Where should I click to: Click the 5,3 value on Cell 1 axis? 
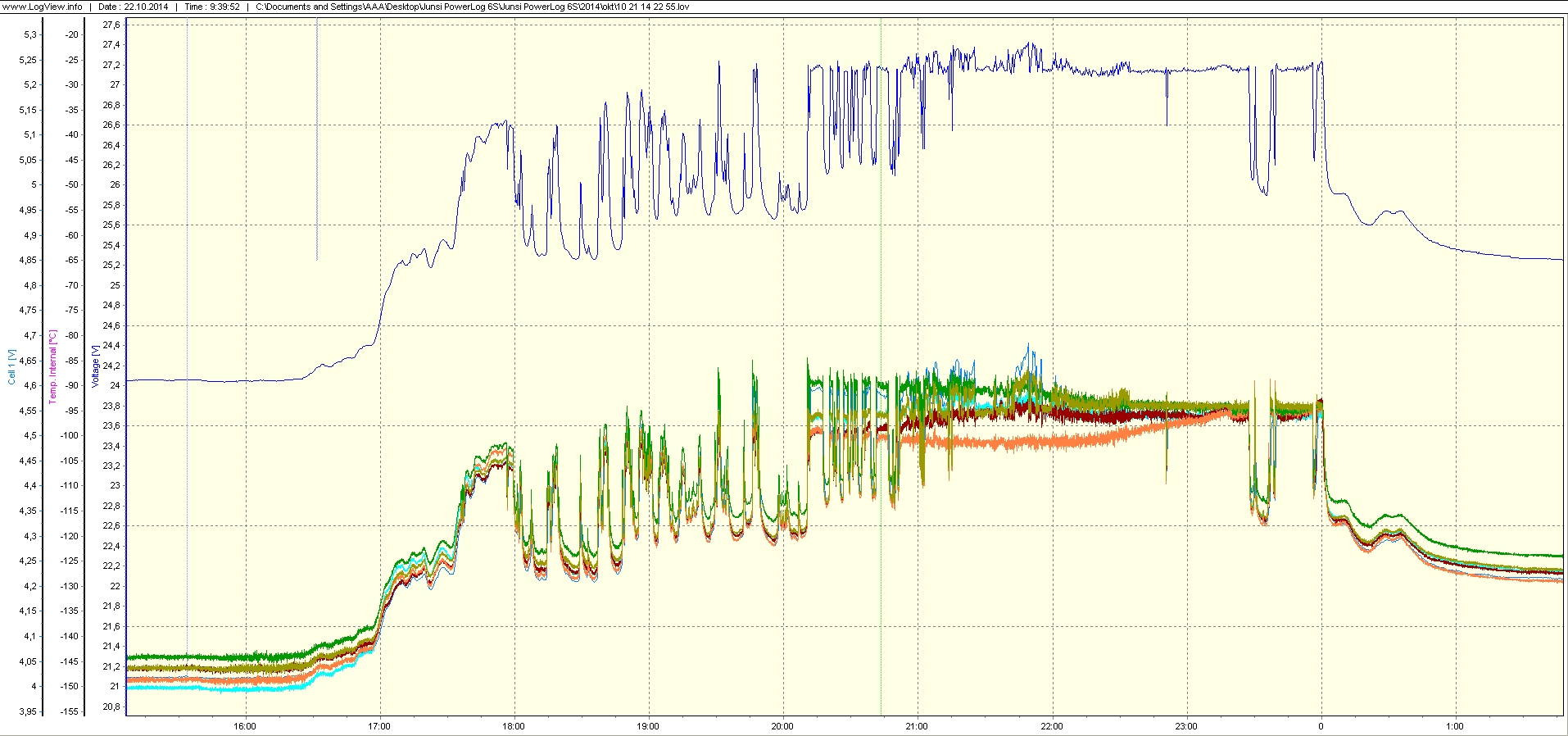[x=30, y=34]
